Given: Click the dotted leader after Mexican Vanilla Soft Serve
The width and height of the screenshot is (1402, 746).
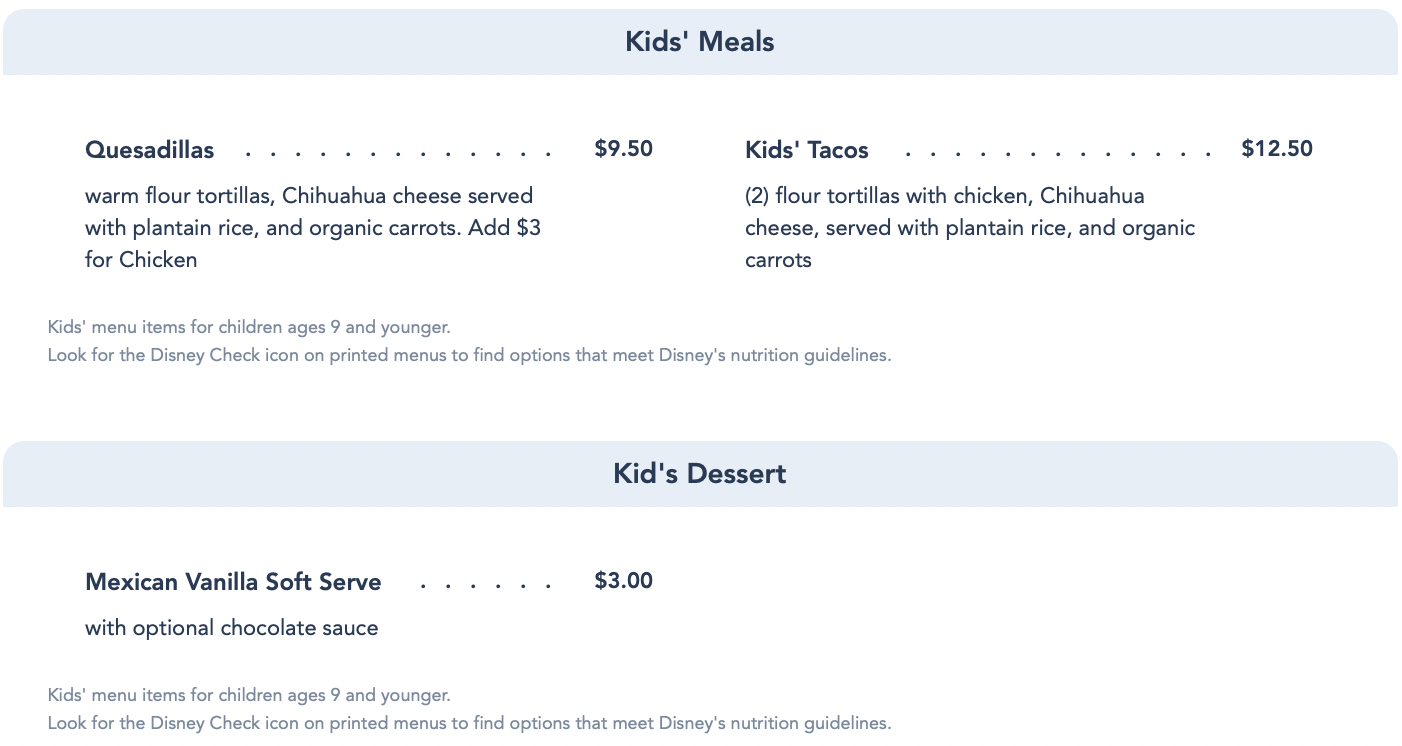Looking at the screenshot, I should pos(485,586).
